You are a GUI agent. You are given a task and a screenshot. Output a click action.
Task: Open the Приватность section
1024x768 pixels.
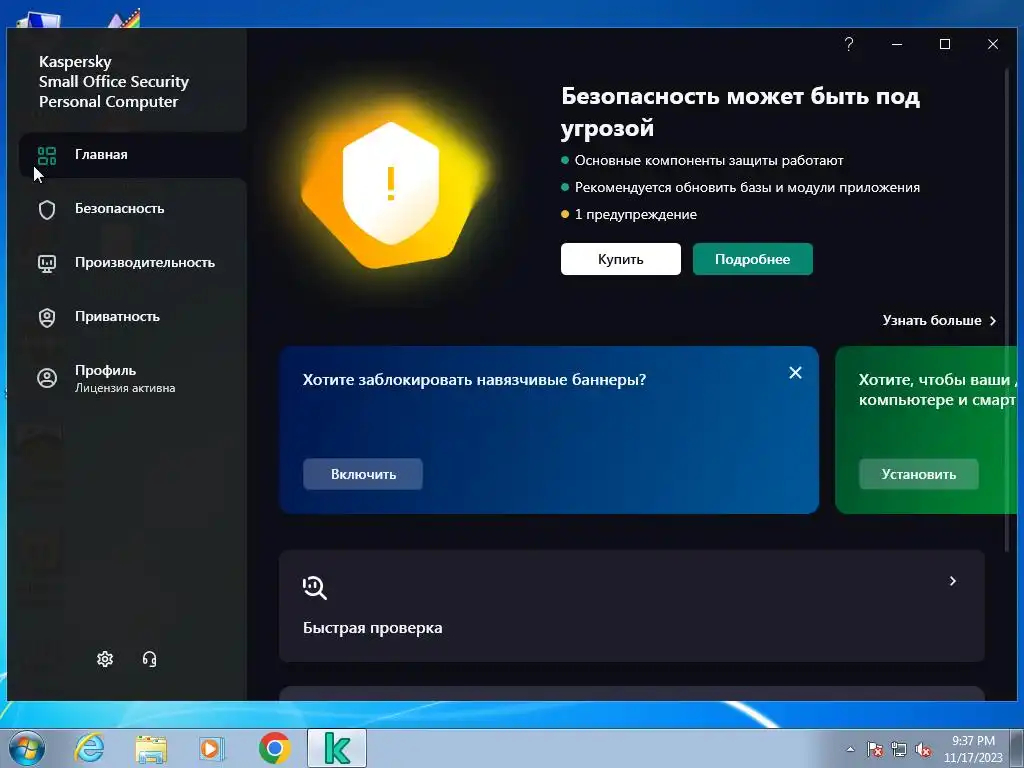tap(133, 317)
